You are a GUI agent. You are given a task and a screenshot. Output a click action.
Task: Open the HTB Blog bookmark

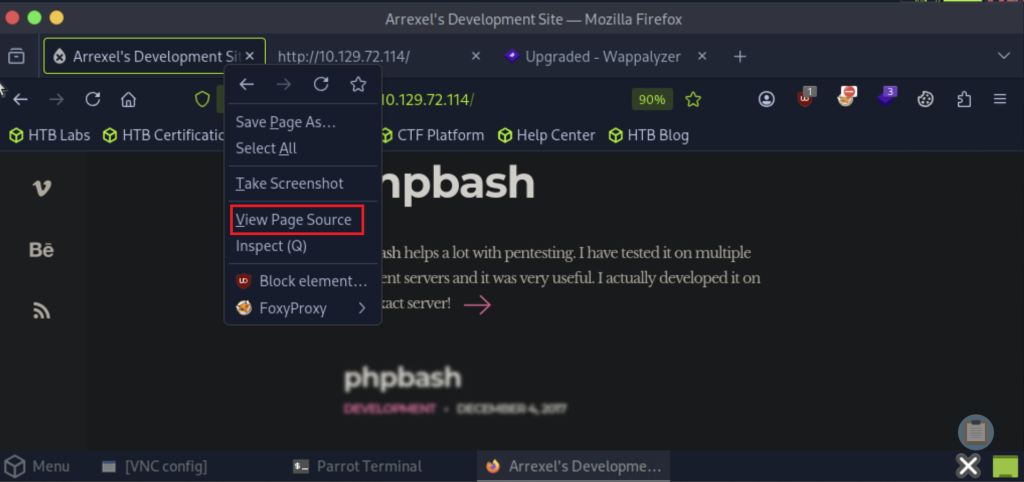point(648,135)
